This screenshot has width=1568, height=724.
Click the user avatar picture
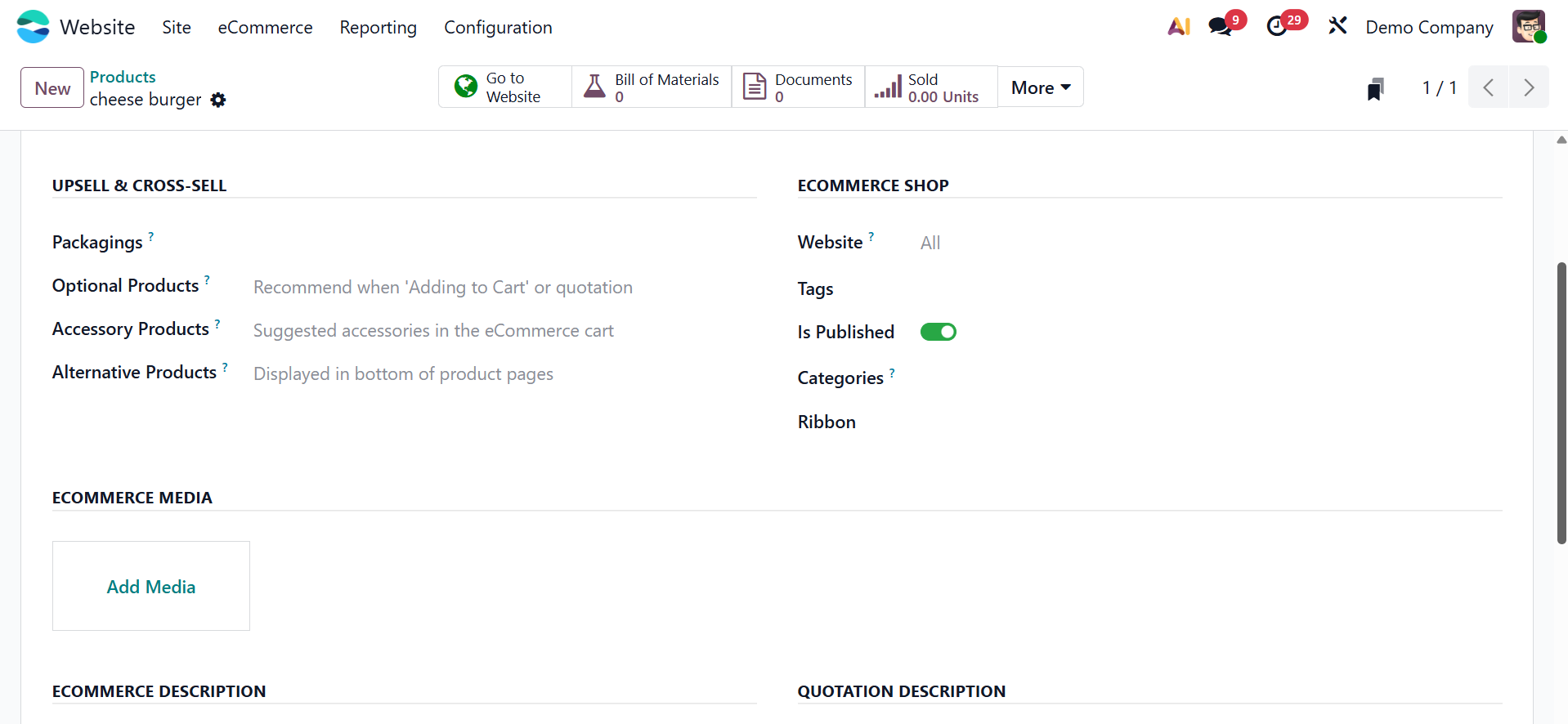tap(1528, 27)
